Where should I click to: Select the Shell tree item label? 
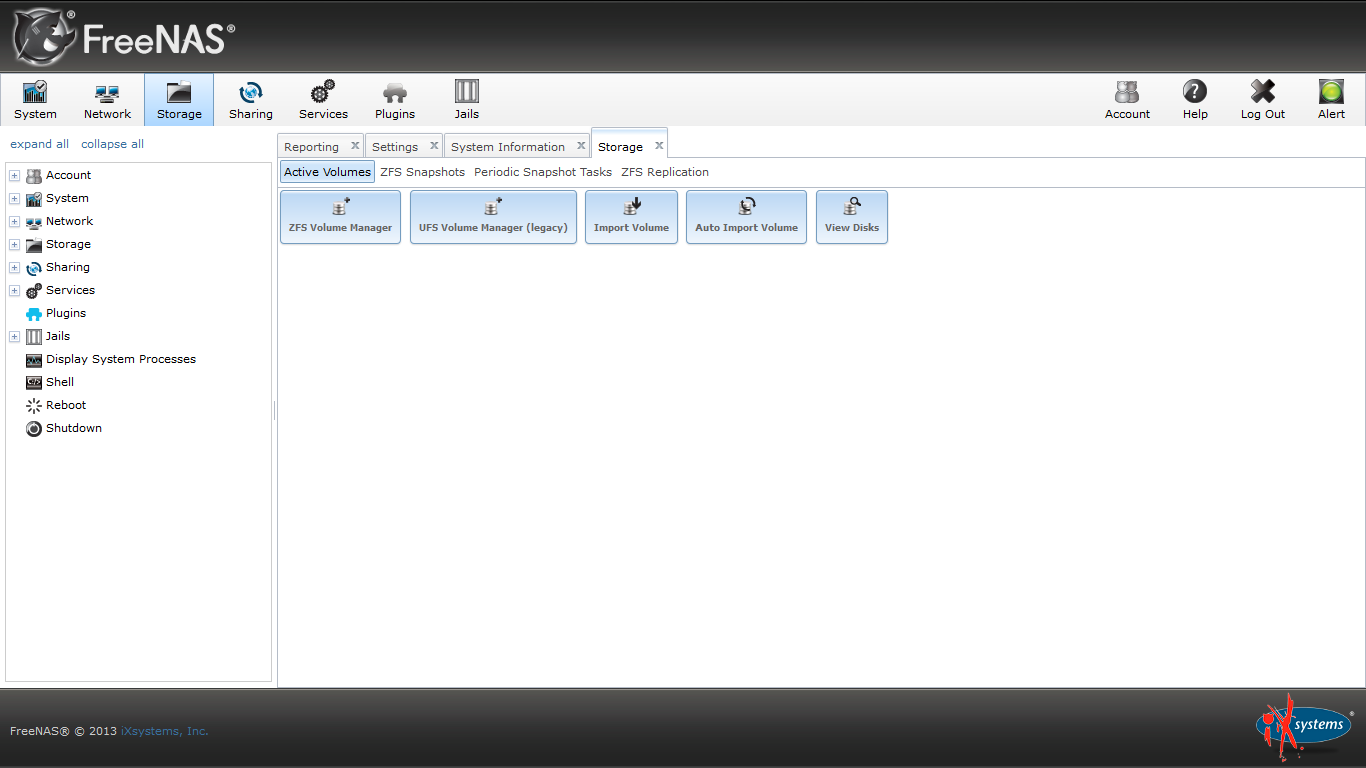pos(60,382)
